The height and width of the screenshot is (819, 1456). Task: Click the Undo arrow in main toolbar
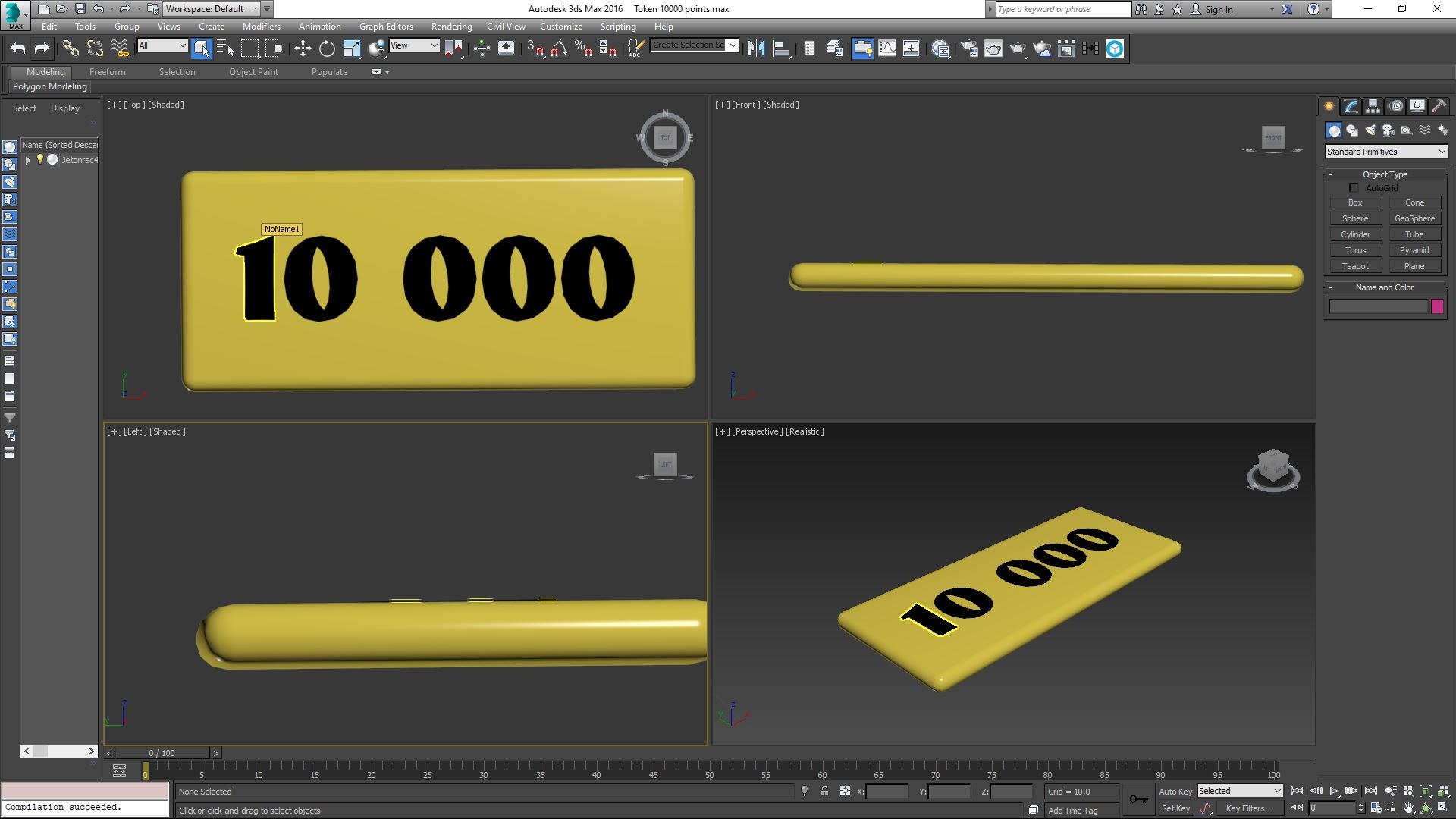[18, 49]
